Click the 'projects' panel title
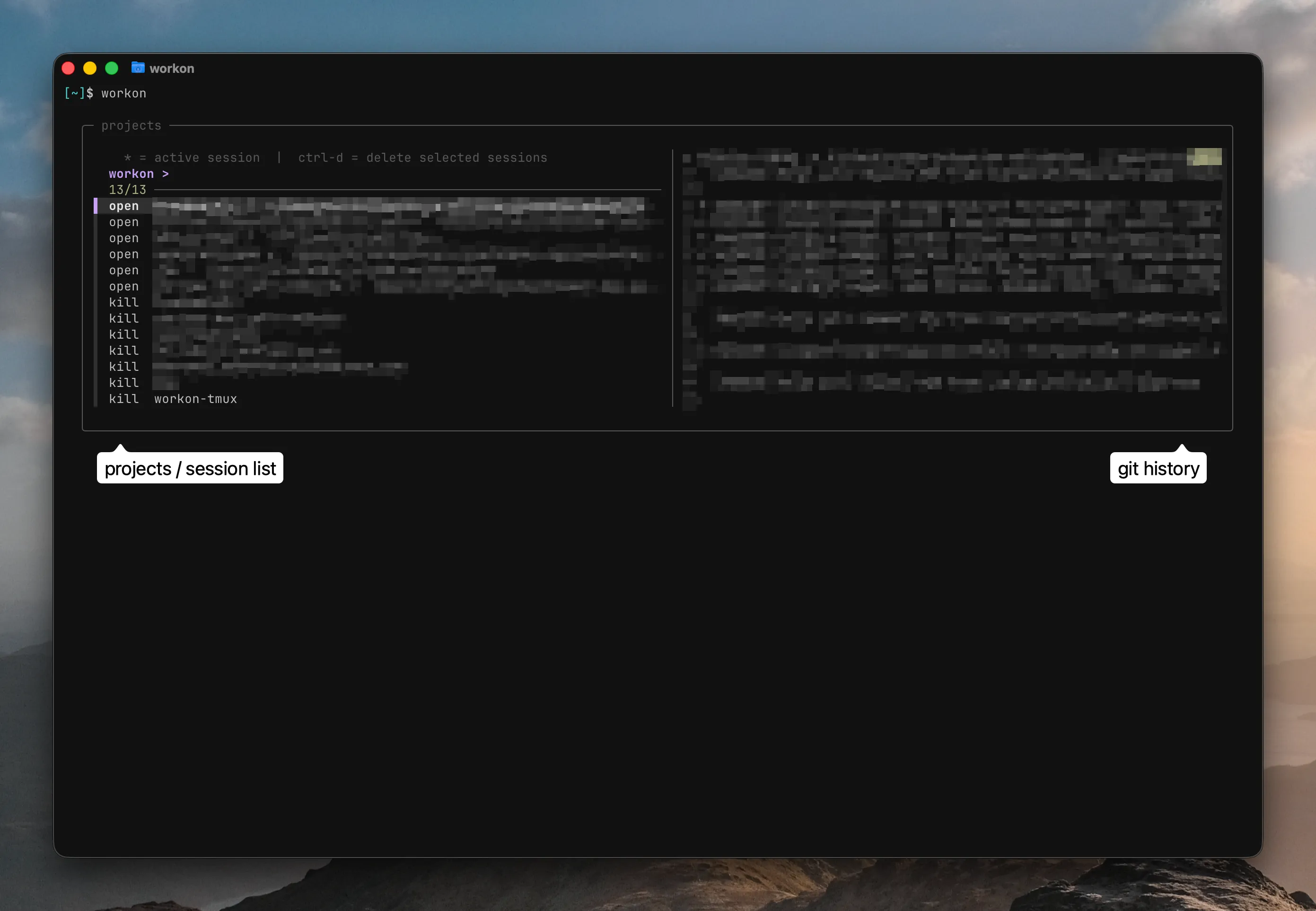 [131, 125]
